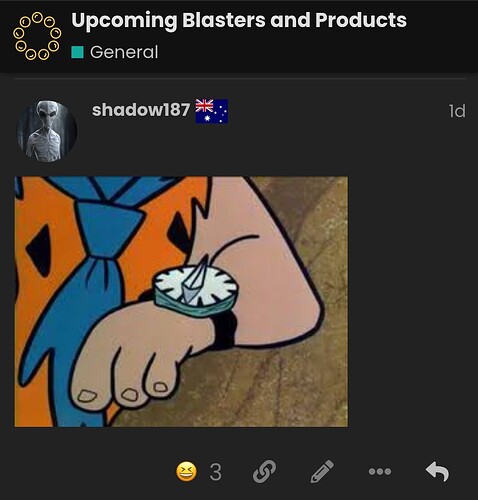478x500 pixels.
Task: Copy post link with chain icon
Action: pyautogui.click(x=264, y=471)
